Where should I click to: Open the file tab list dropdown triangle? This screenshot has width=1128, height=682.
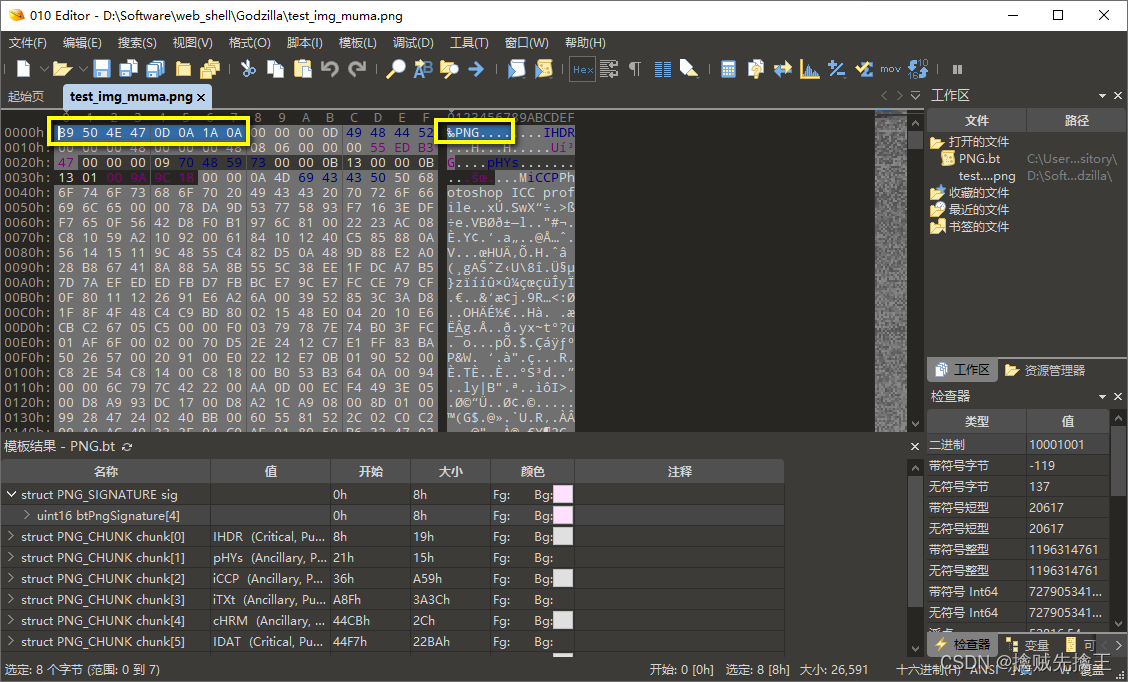tap(915, 96)
